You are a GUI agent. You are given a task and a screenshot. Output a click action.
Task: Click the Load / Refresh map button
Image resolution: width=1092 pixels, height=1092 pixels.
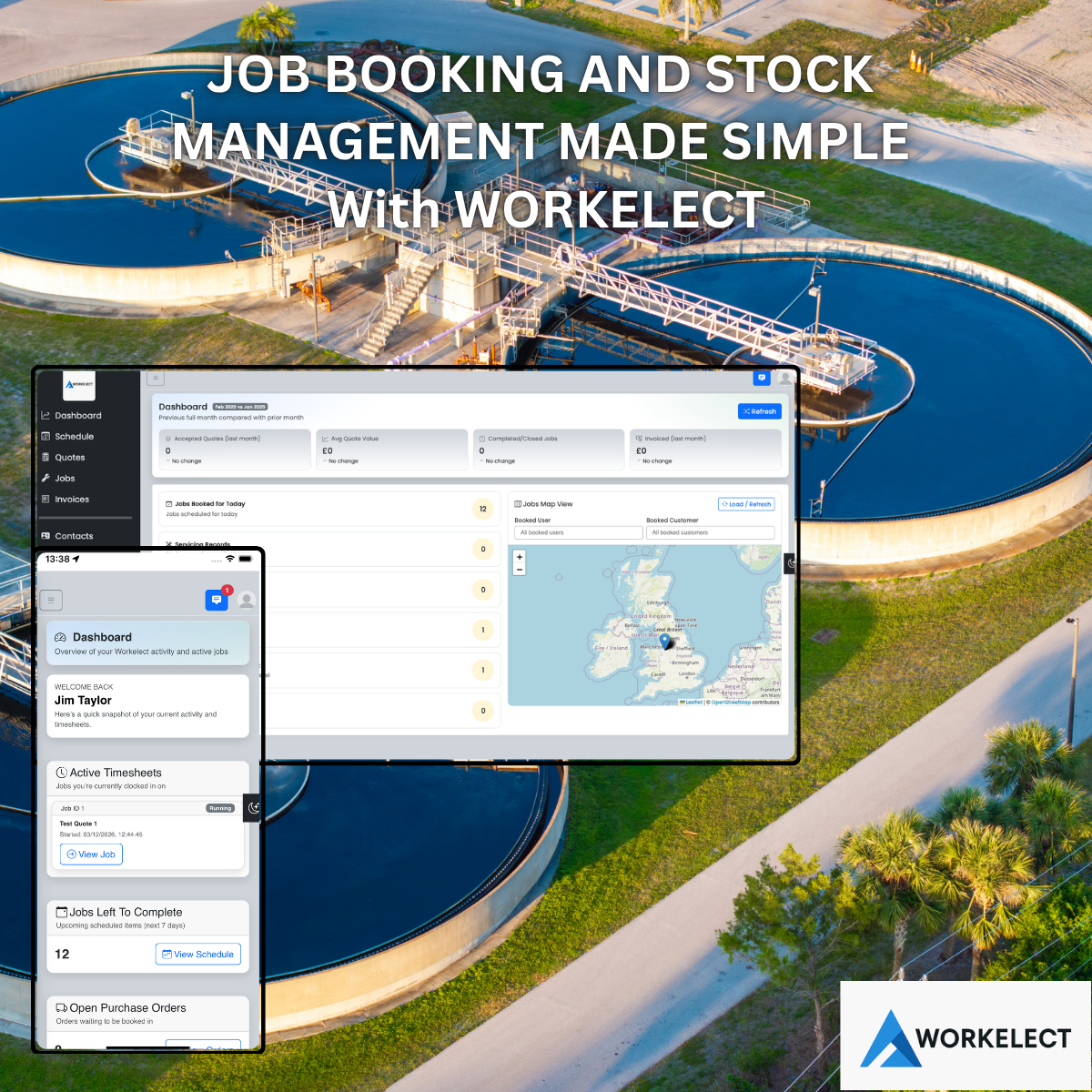click(746, 504)
